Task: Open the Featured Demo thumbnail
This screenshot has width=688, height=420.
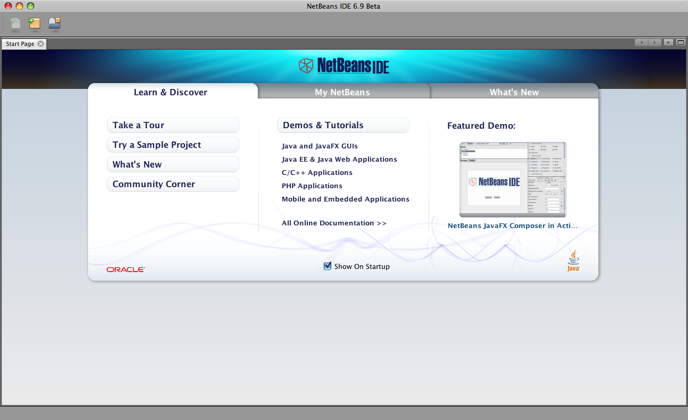Action: pyautogui.click(x=512, y=180)
